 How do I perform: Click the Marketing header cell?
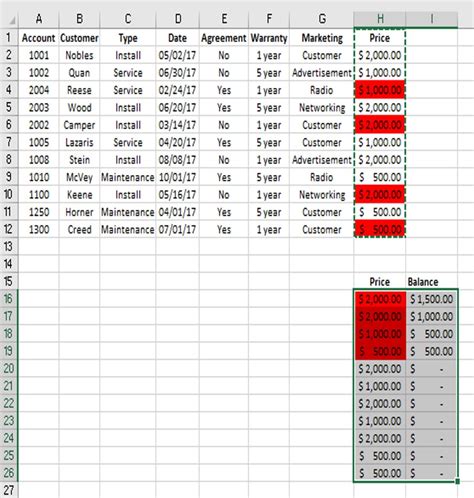[322, 38]
